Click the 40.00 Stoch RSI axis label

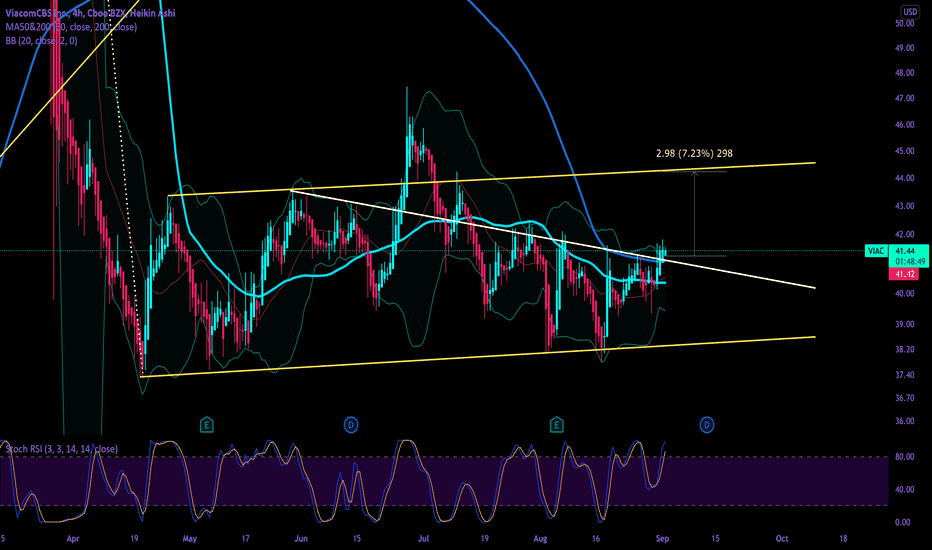903,489
